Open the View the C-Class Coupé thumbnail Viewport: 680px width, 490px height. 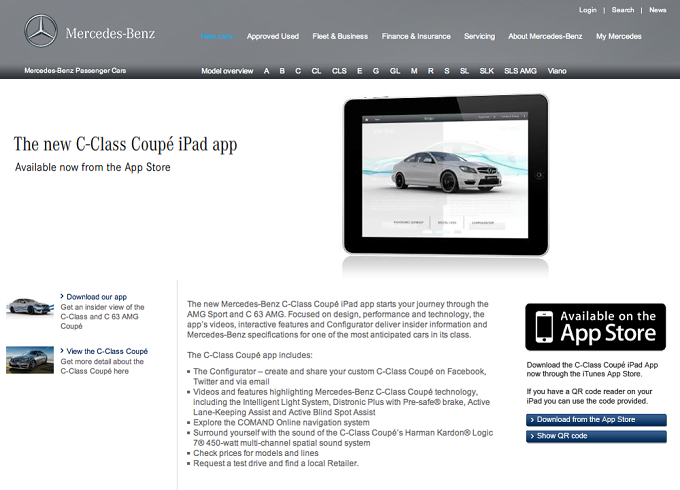[x=30, y=359]
